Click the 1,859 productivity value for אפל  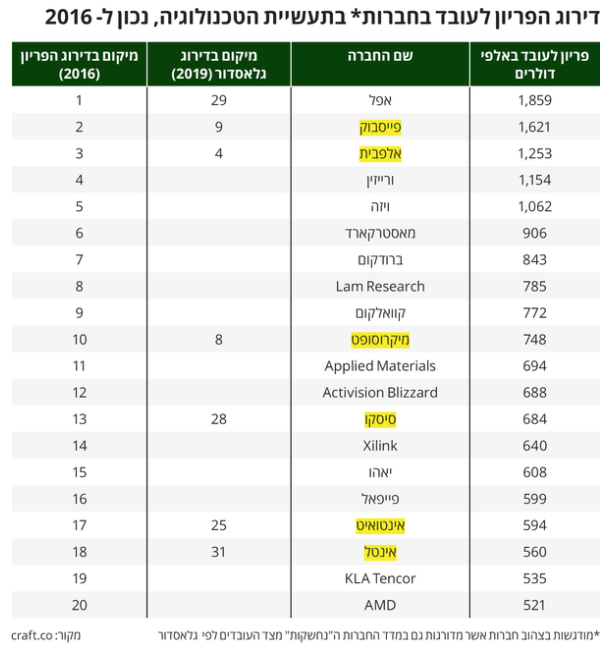[x=535, y=101]
